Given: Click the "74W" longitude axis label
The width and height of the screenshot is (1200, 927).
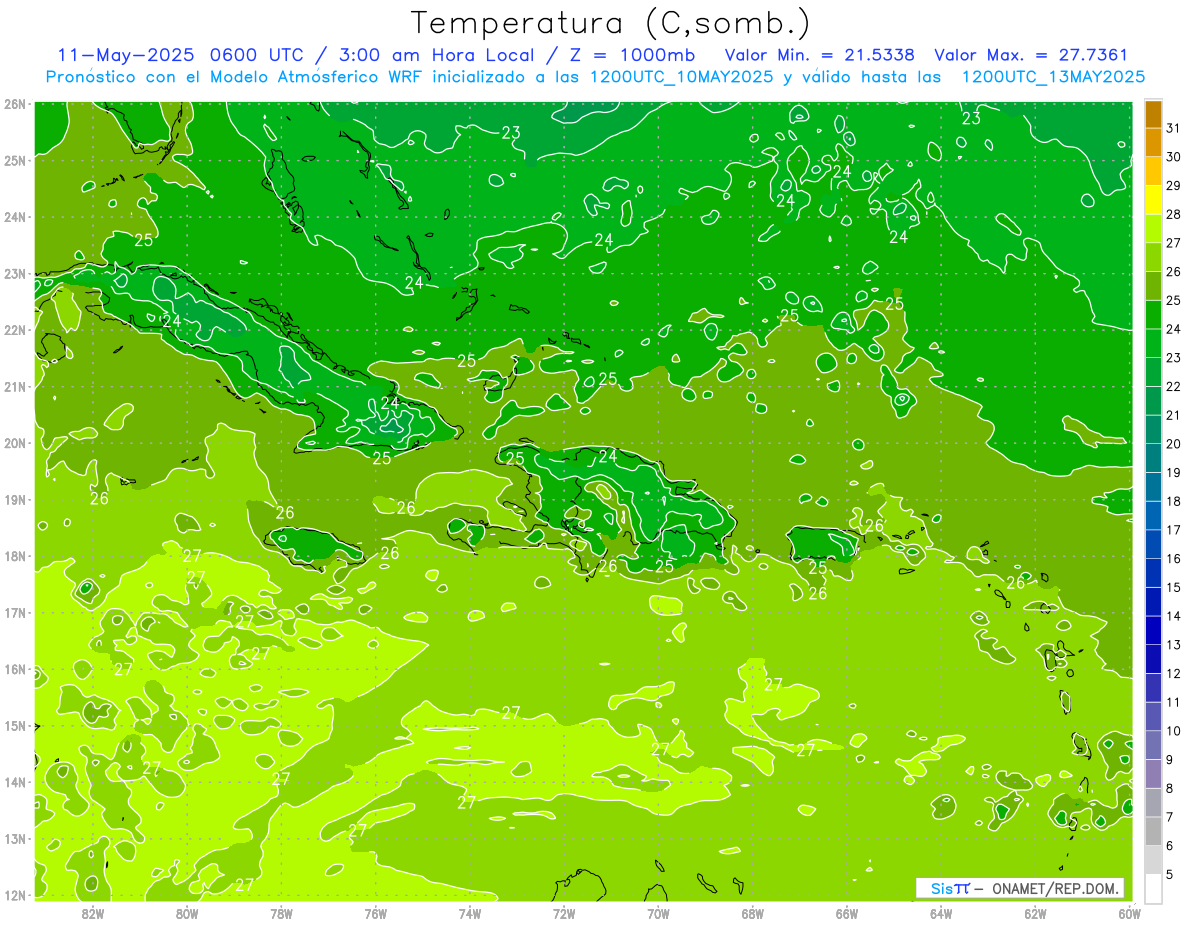Looking at the screenshot, I should coord(470,913).
